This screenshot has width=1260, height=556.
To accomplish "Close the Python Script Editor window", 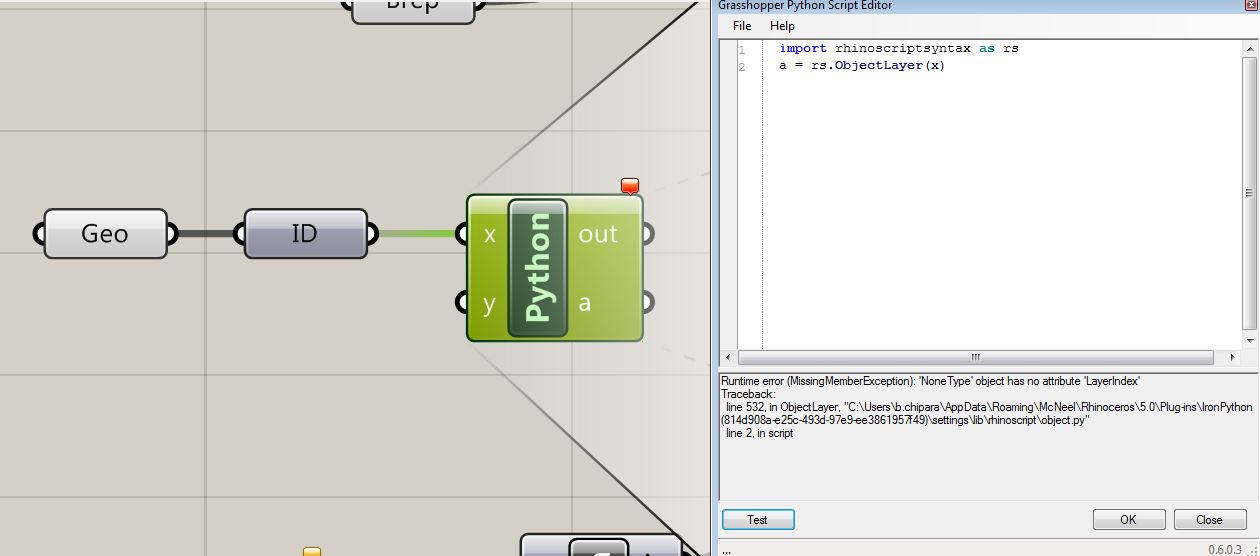I will point(1251,5).
